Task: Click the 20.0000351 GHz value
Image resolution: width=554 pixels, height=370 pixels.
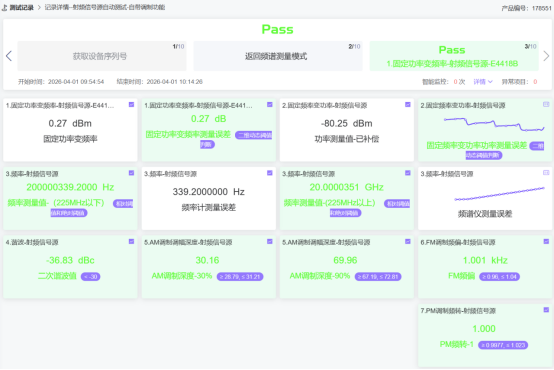Action: point(346,187)
